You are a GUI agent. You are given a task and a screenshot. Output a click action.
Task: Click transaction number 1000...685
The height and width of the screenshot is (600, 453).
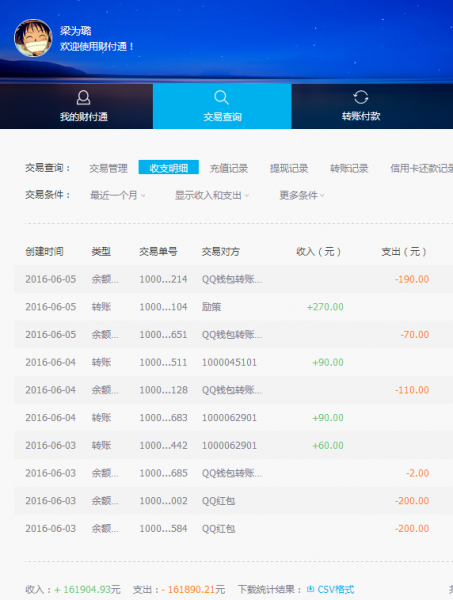163,473
